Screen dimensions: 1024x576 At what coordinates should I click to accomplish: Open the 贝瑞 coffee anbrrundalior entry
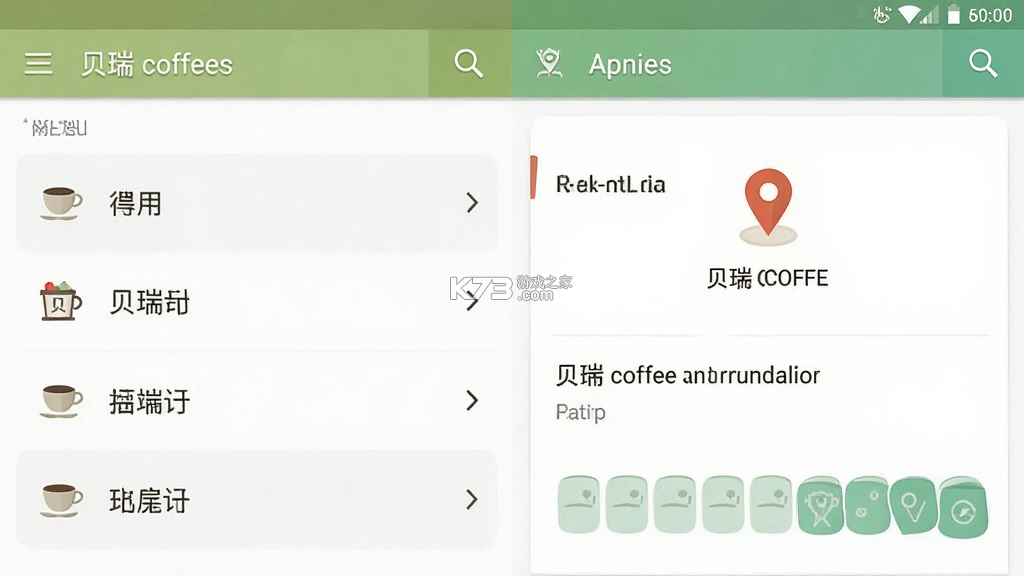[688, 376]
